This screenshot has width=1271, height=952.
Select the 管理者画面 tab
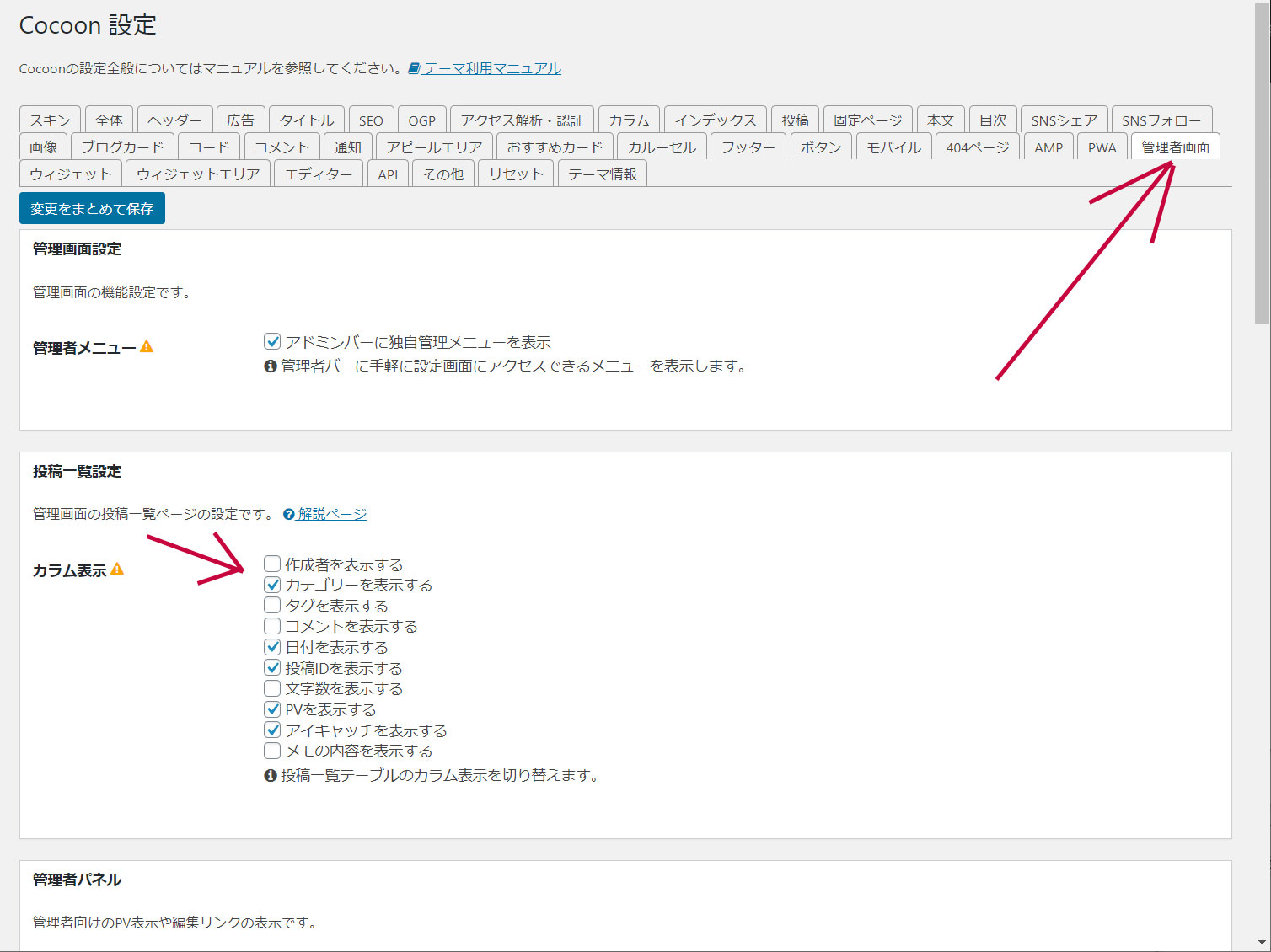coord(1176,147)
